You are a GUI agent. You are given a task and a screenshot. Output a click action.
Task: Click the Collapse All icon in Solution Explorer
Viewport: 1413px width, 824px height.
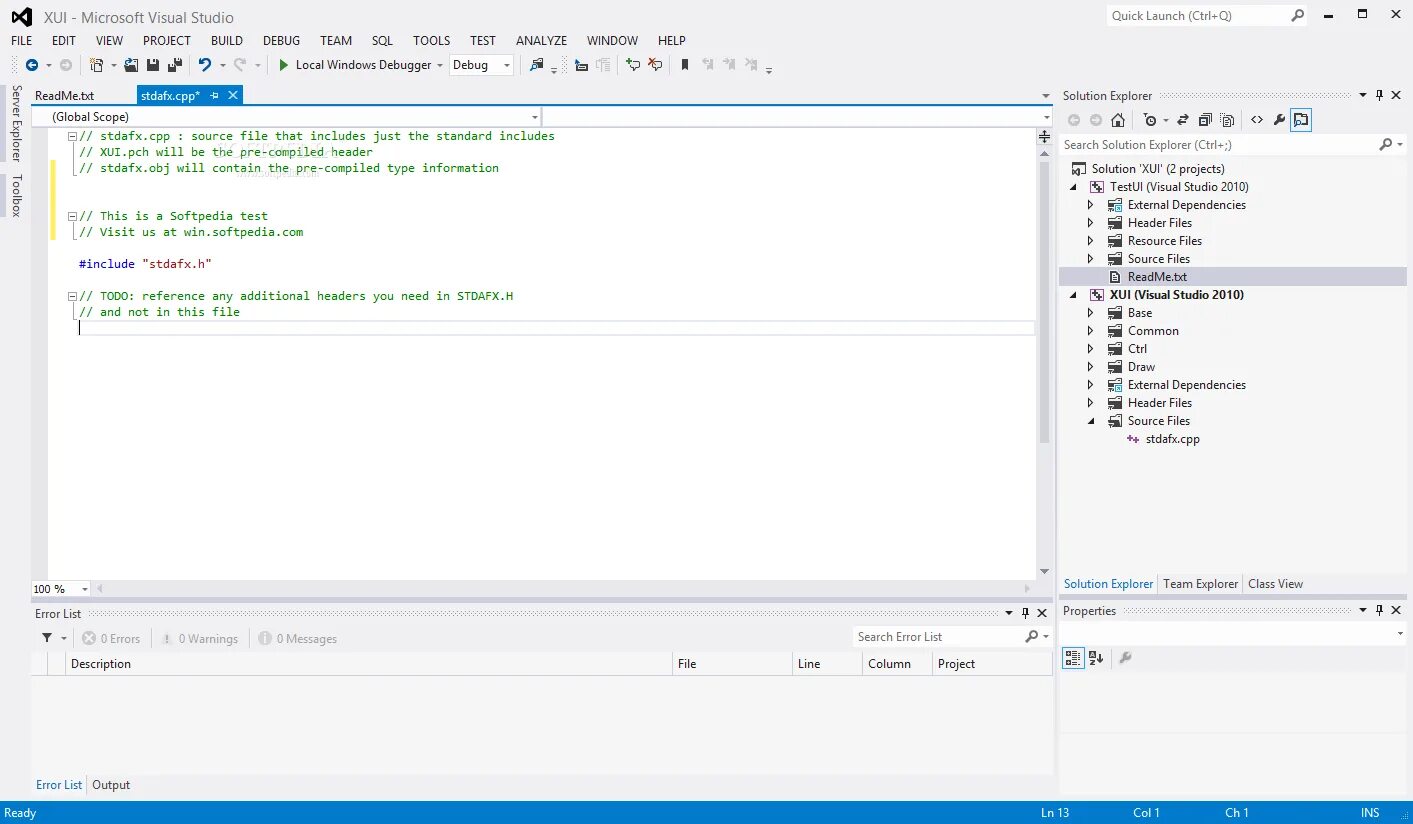point(1205,120)
